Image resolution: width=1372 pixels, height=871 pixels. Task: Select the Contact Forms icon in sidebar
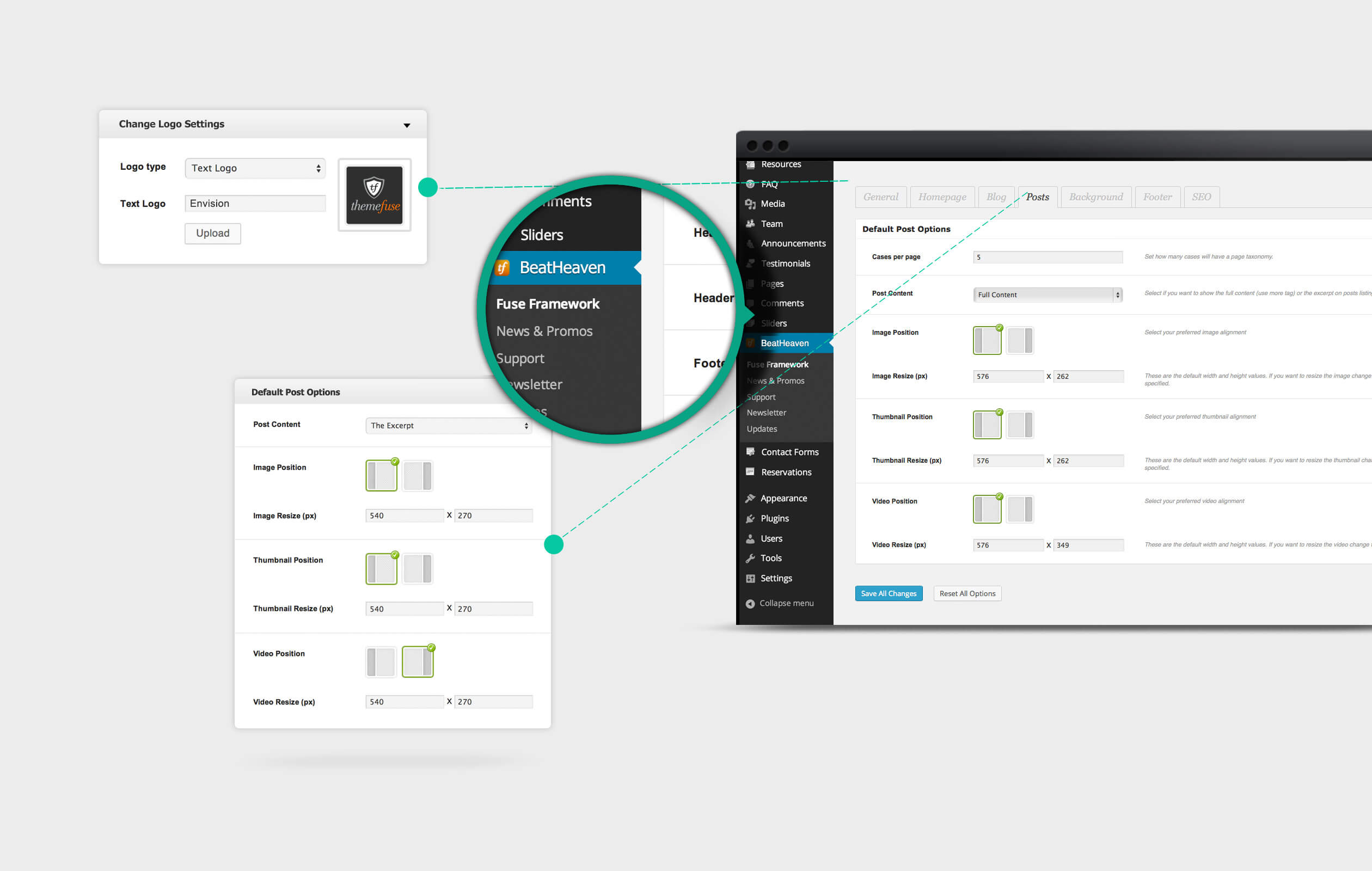(750, 452)
